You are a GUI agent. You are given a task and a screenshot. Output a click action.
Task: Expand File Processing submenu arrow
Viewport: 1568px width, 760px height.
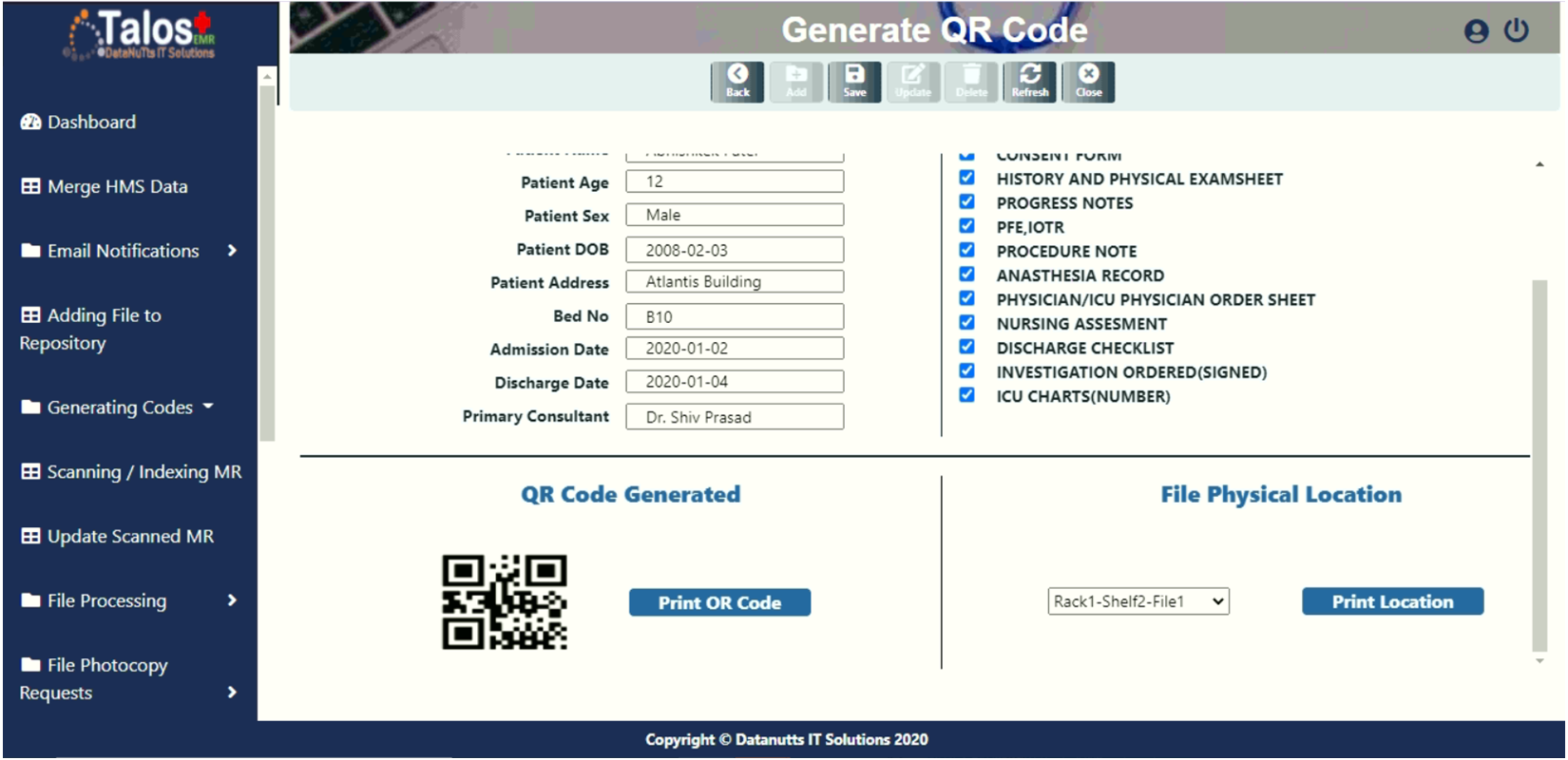[x=232, y=600]
